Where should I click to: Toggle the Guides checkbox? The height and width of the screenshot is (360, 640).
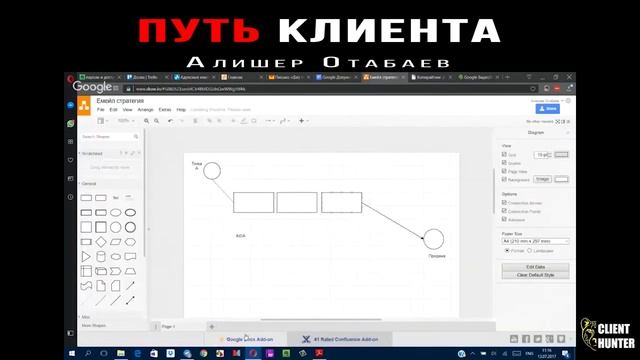click(504, 163)
